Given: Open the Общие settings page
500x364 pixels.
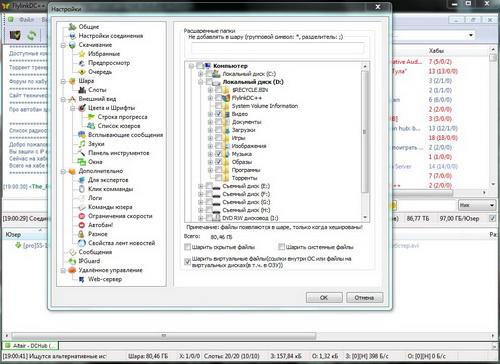Looking at the screenshot, I should (x=88, y=27).
